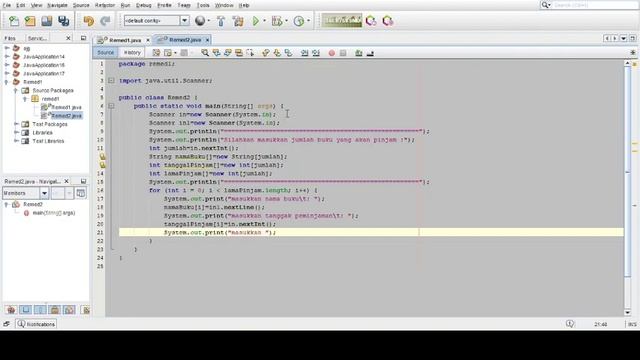
Task: Switch to the Services tab
Action: pos(38,38)
